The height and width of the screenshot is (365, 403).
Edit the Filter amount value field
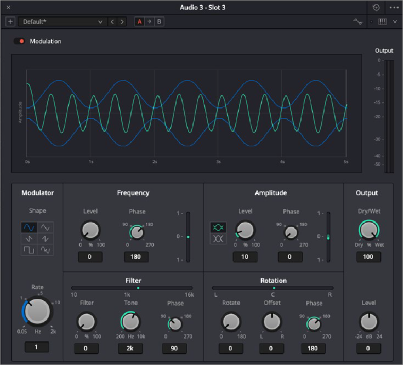(86, 348)
